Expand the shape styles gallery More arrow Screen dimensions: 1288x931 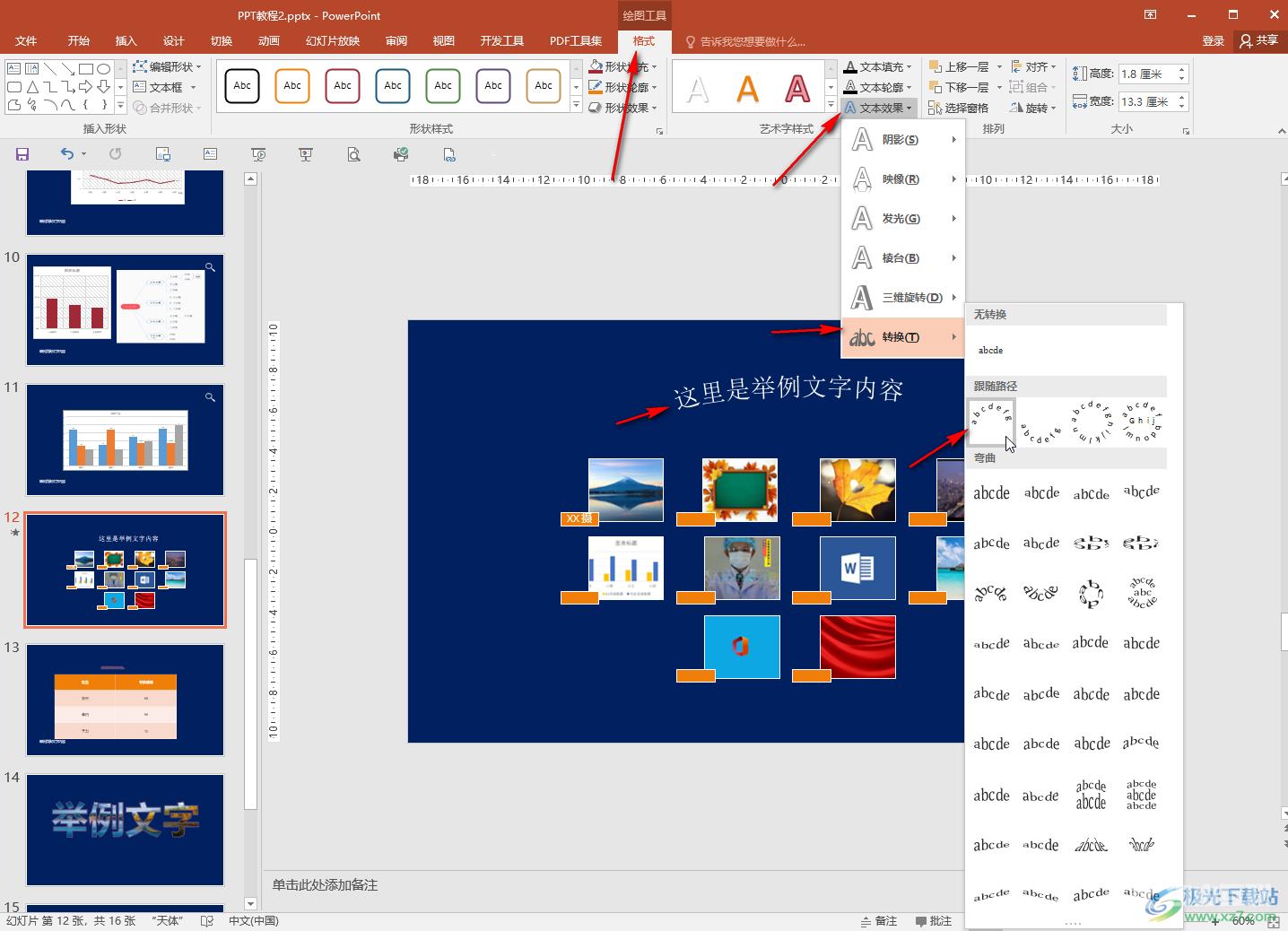[x=576, y=106]
